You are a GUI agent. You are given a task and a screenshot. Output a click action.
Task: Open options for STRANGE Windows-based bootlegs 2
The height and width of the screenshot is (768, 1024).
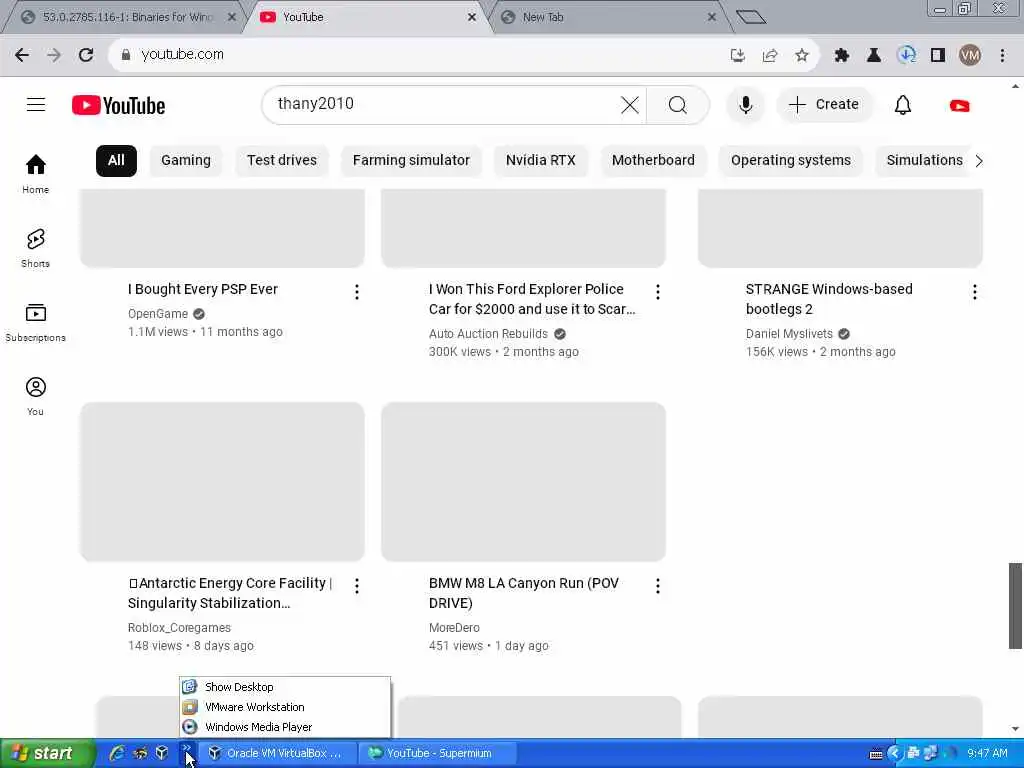click(x=974, y=292)
